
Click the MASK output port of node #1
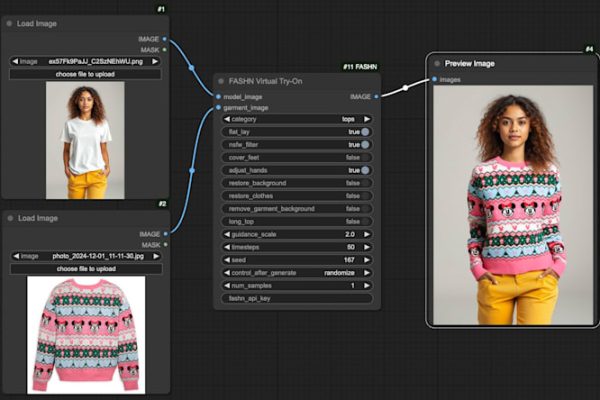165,50
